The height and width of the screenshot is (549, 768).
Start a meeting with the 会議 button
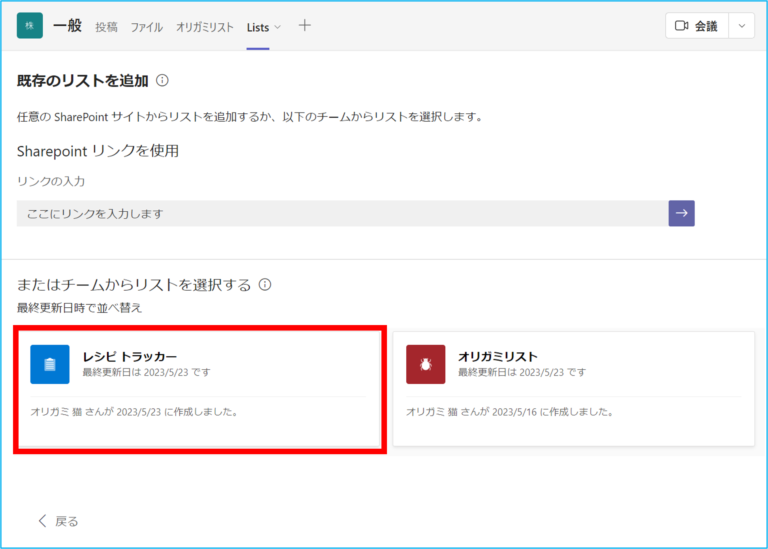click(x=697, y=26)
